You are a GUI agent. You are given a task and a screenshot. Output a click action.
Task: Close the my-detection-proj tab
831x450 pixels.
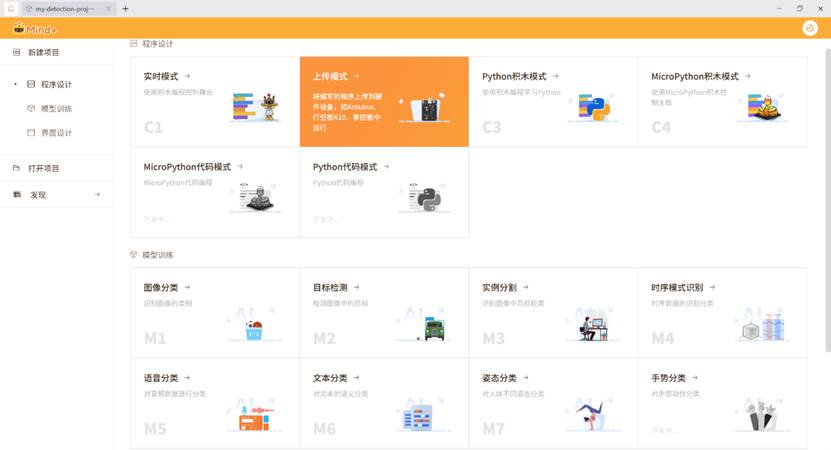(108, 8)
